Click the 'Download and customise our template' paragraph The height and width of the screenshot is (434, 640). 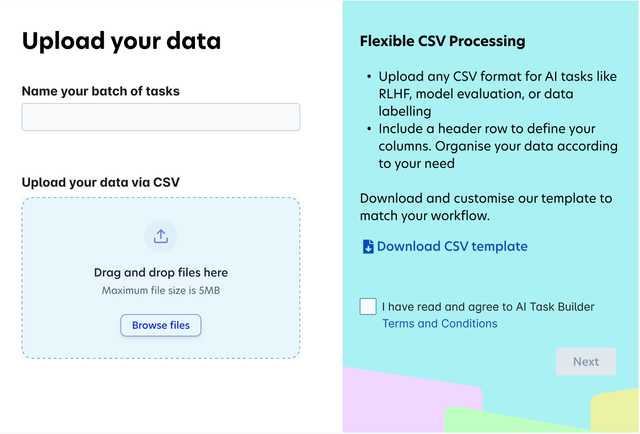[x=486, y=207]
